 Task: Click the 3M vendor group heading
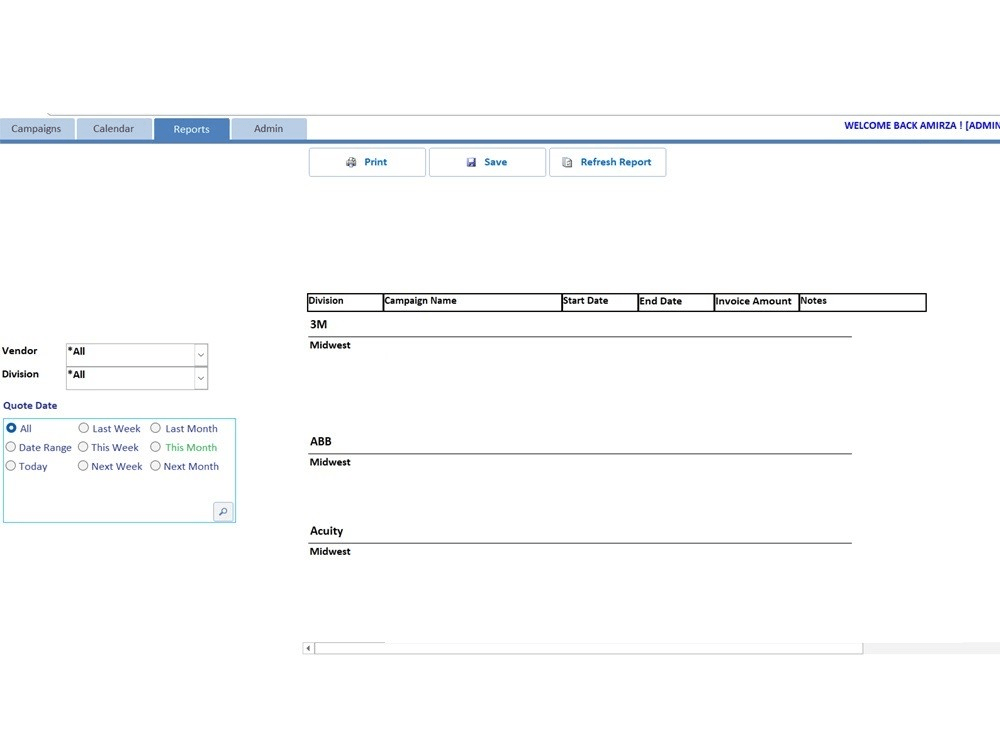[x=318, y=325]
